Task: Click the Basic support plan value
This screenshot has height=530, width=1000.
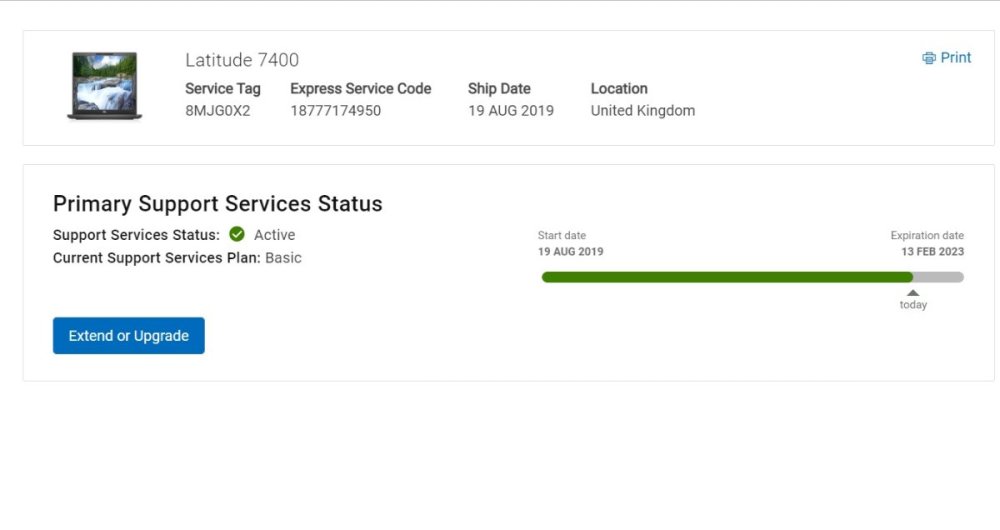Action: [283, 258]
